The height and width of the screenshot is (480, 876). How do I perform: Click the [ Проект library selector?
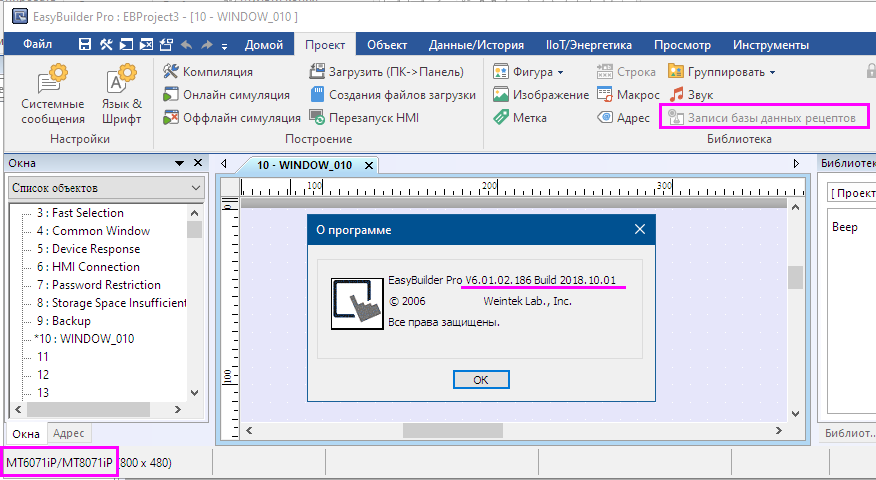(851, 193)
